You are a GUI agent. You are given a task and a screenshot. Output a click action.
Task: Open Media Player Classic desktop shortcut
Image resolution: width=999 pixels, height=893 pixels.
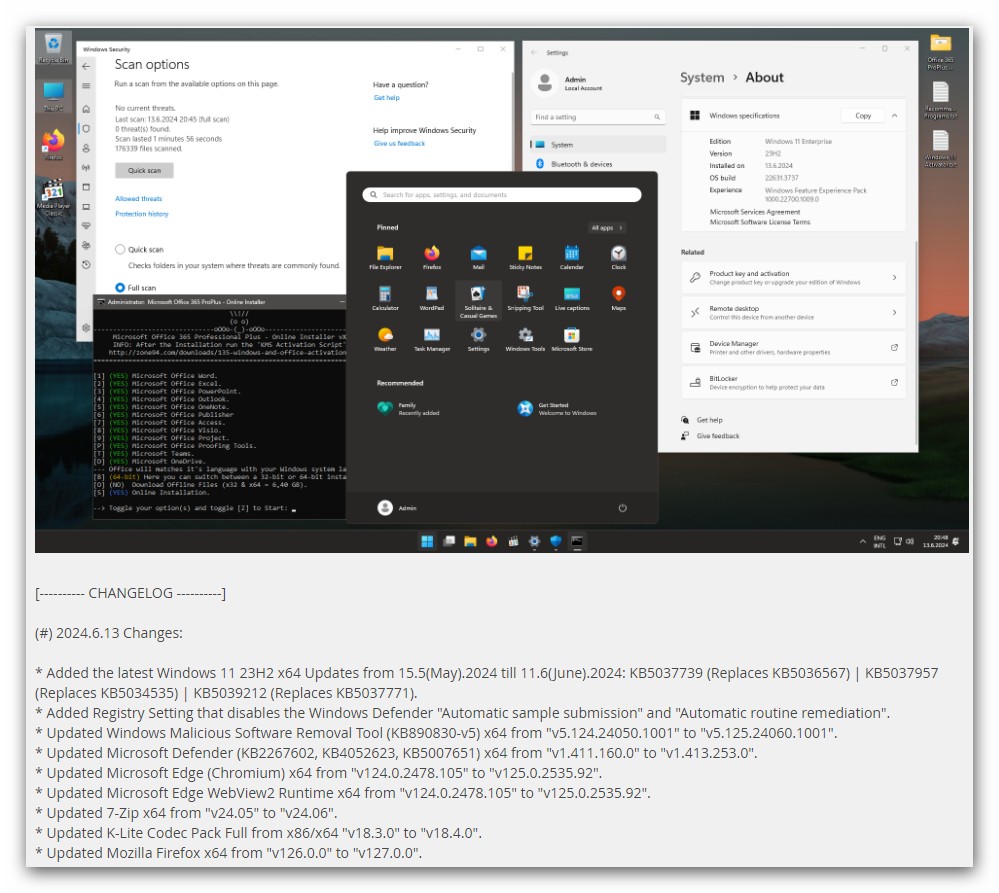coord(54,197)
